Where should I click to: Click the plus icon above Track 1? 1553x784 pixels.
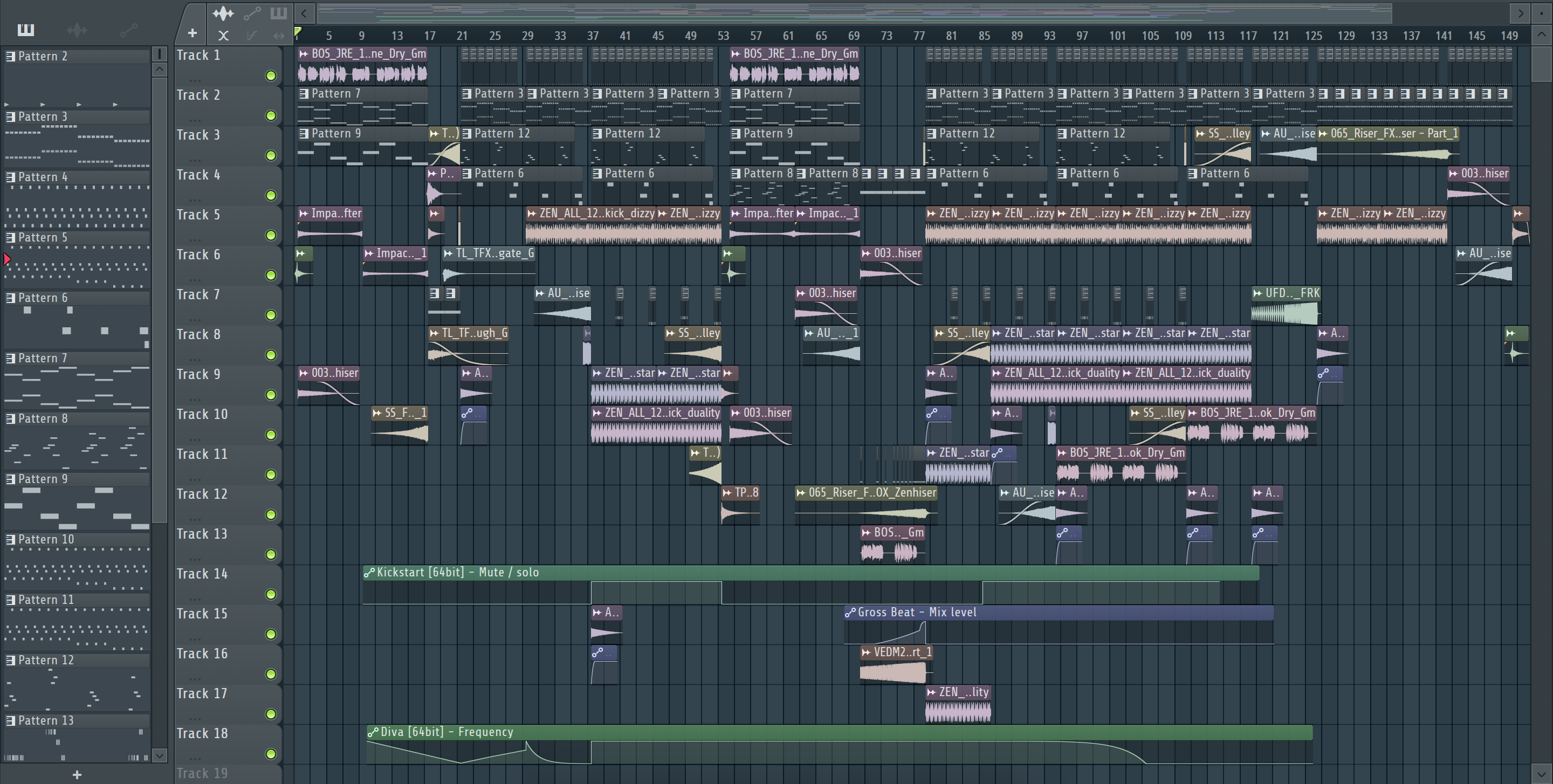(x=193, y=33)
